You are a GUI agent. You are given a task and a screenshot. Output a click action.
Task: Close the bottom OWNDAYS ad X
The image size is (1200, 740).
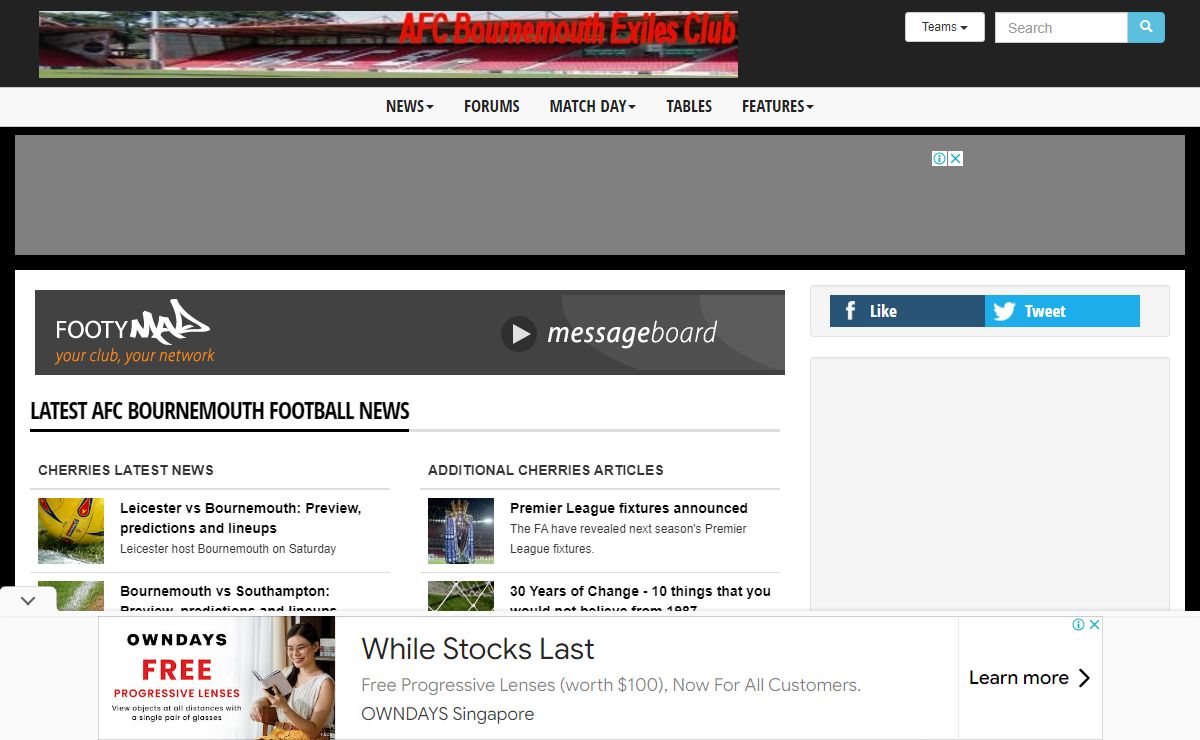[1094, 624]
